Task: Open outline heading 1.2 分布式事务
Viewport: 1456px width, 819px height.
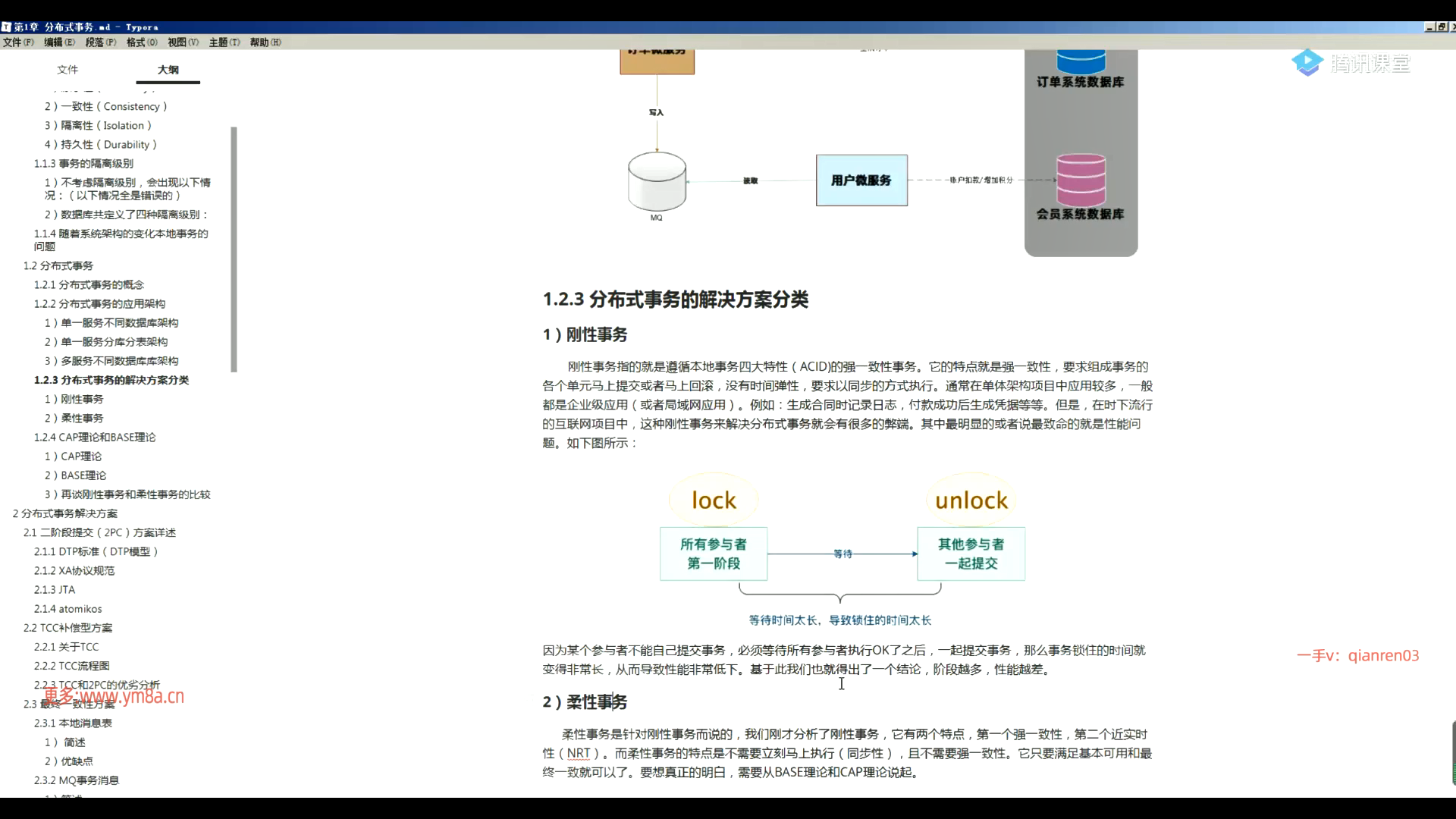Action: click(x=58, y=266)
